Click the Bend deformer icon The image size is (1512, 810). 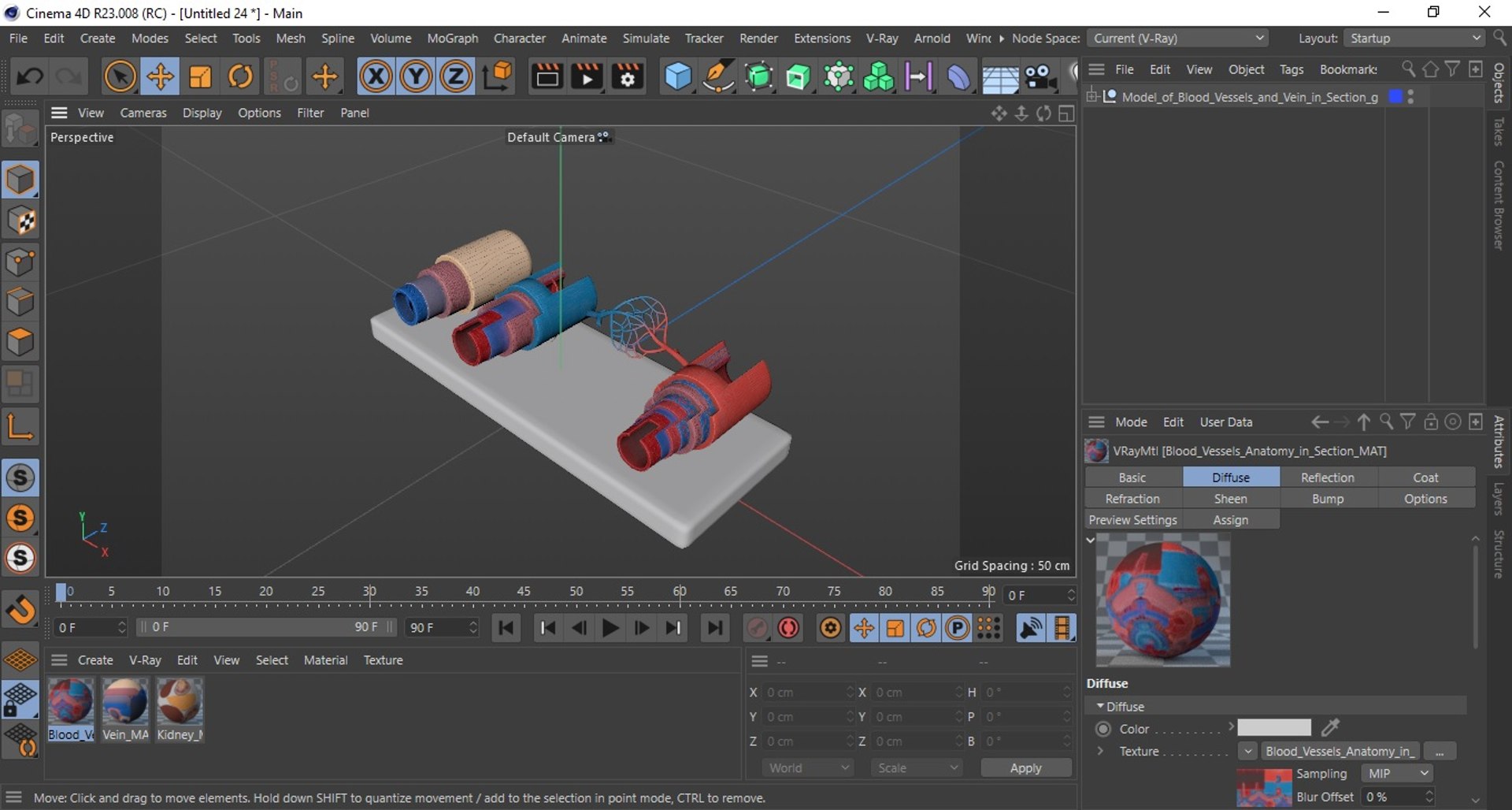click(x=958, y=76)
